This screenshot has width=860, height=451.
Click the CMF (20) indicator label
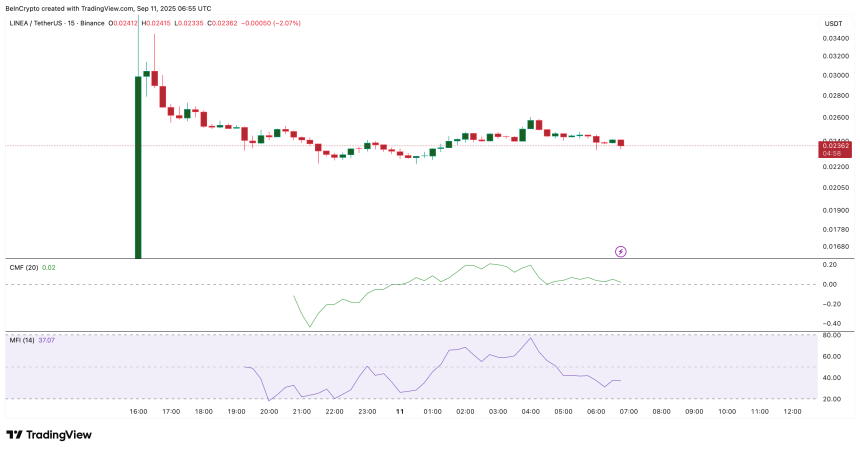click(x=24, y=268)
